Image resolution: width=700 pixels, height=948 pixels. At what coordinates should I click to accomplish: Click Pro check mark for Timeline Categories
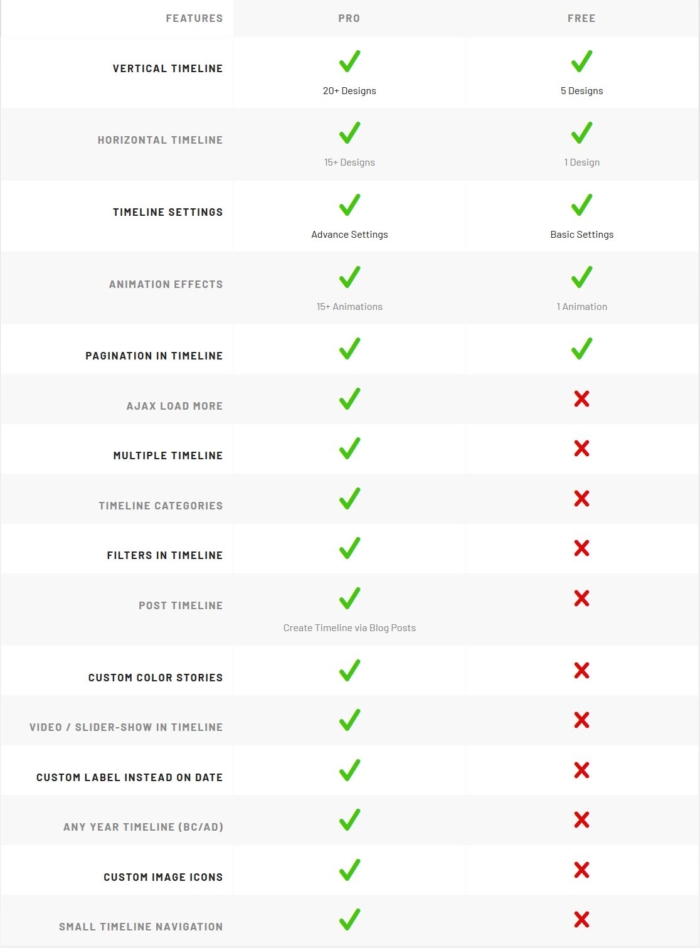[x=349, y=498]
